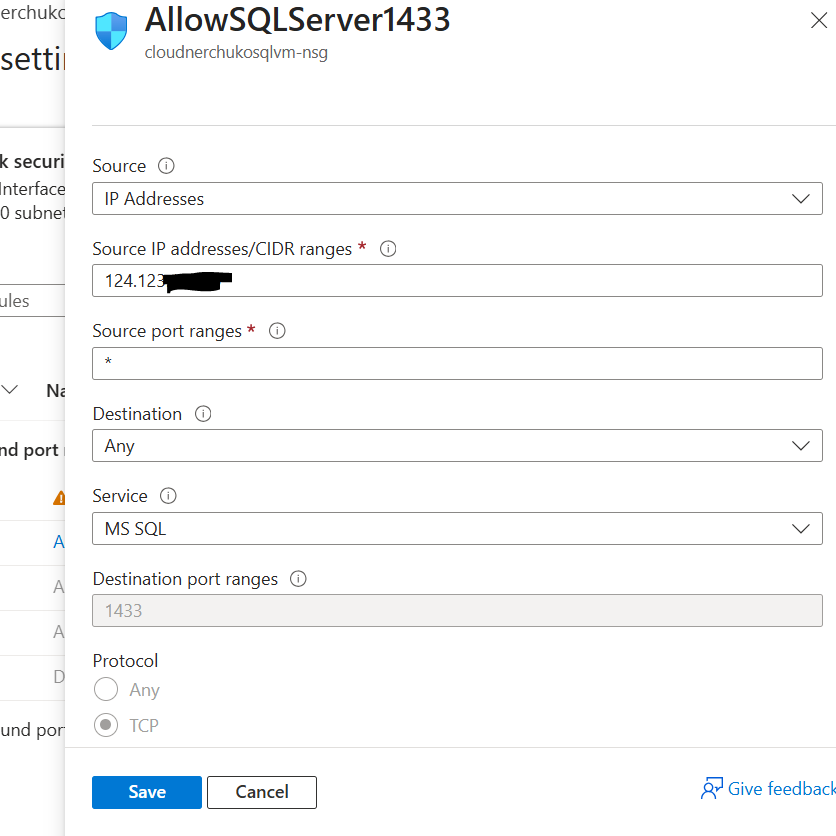The image size is (836, 836).
Task: Click the Destination info icon
Action: click(203, 414)
